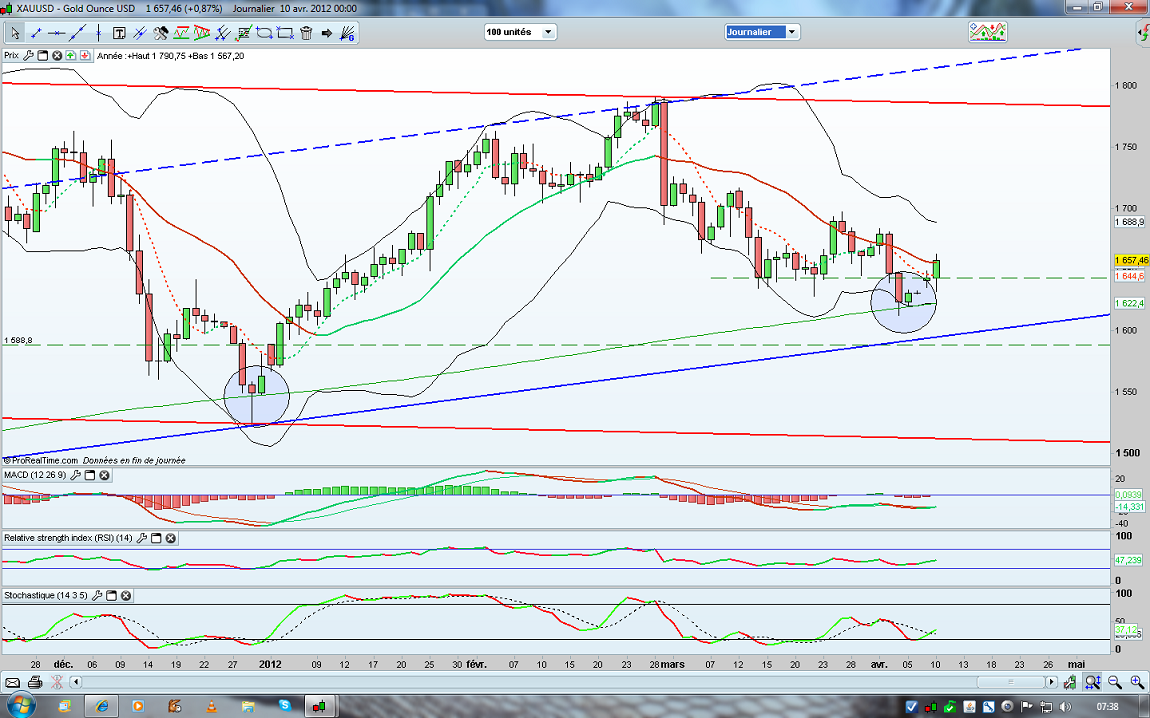Select the text annotation tool

(x=118, y=33)
